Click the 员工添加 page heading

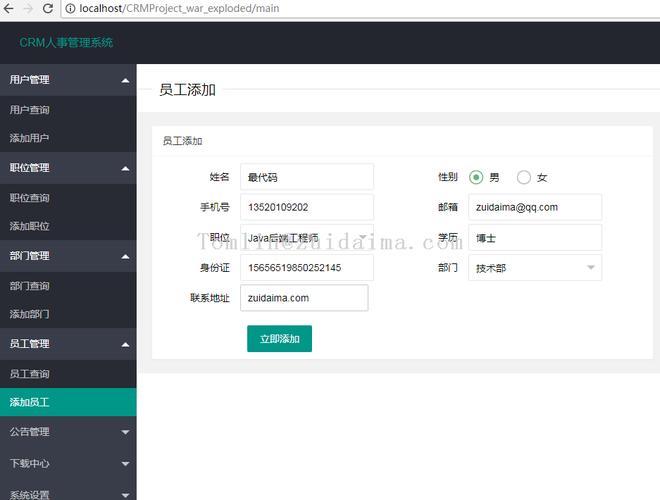coord(188,90)
